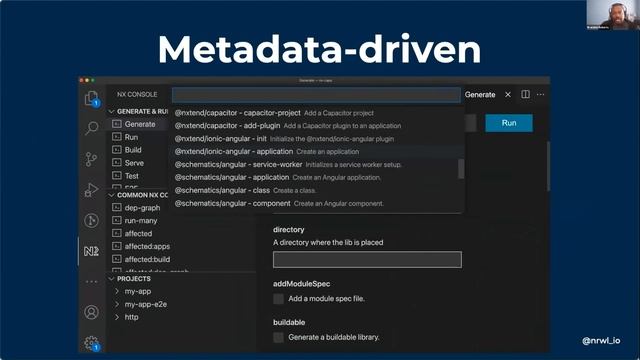Click the quick pick list scrollbar
This screenshot has height=360, width=640.
click(x=461, y=169)
